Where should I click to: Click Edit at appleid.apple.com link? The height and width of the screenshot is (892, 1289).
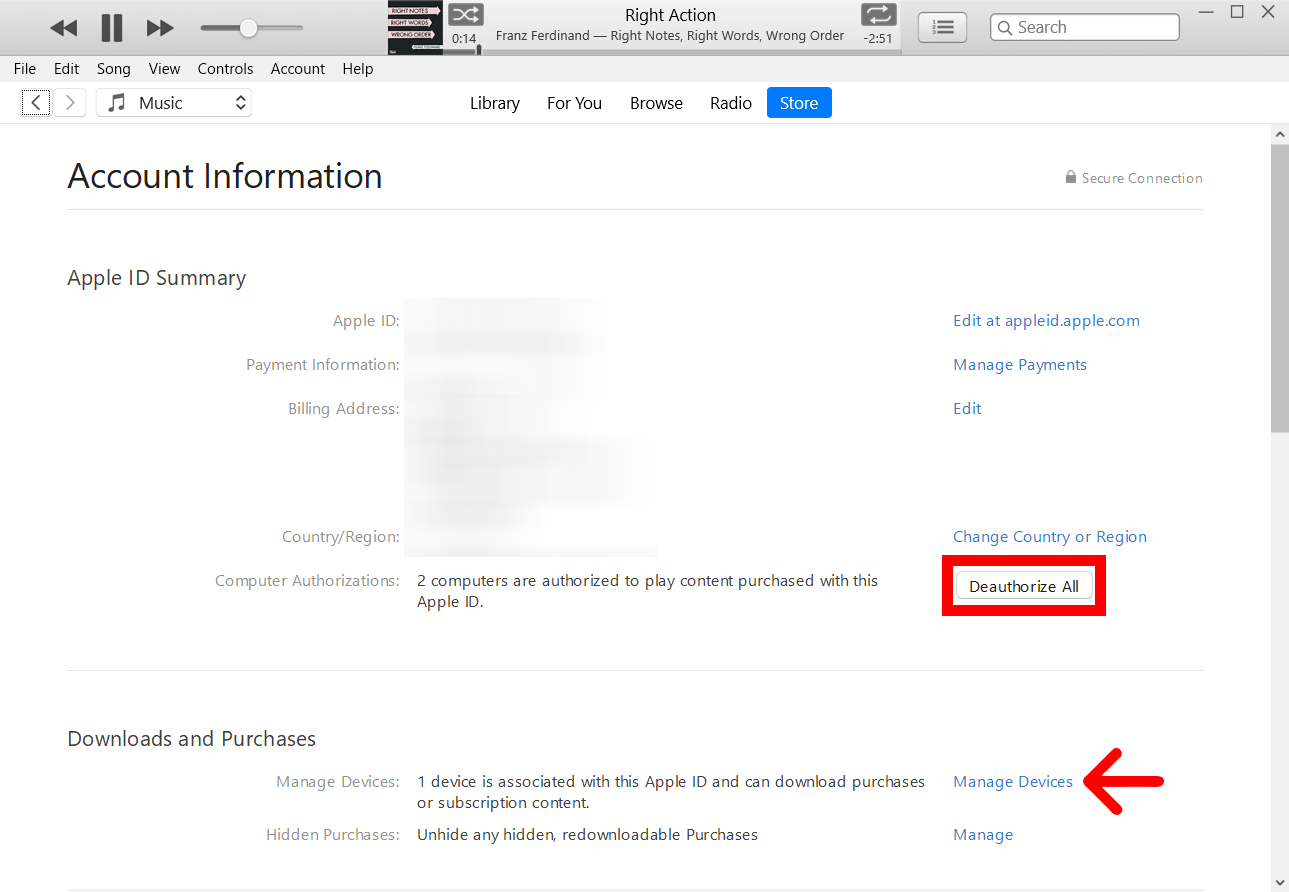[x=1046, y=321]
